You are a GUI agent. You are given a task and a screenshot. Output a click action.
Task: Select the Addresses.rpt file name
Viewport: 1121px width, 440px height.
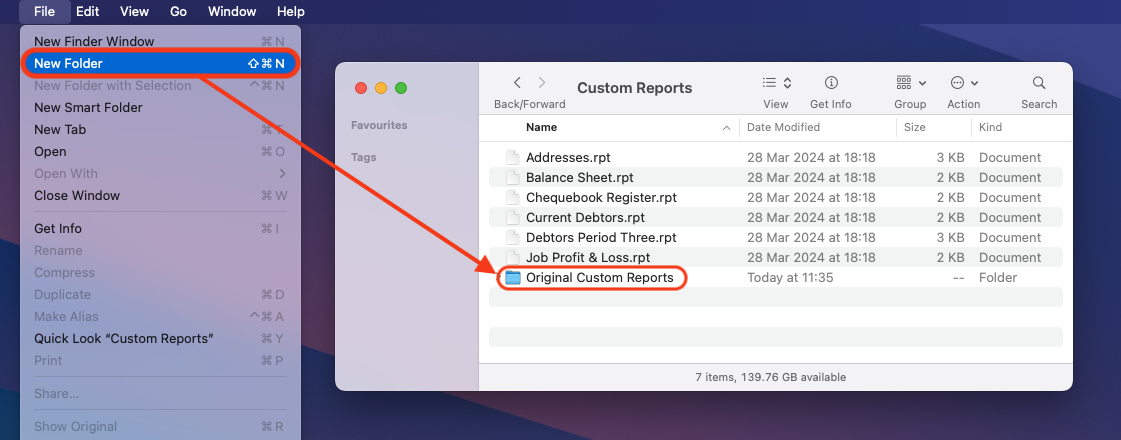pos(568,157)
